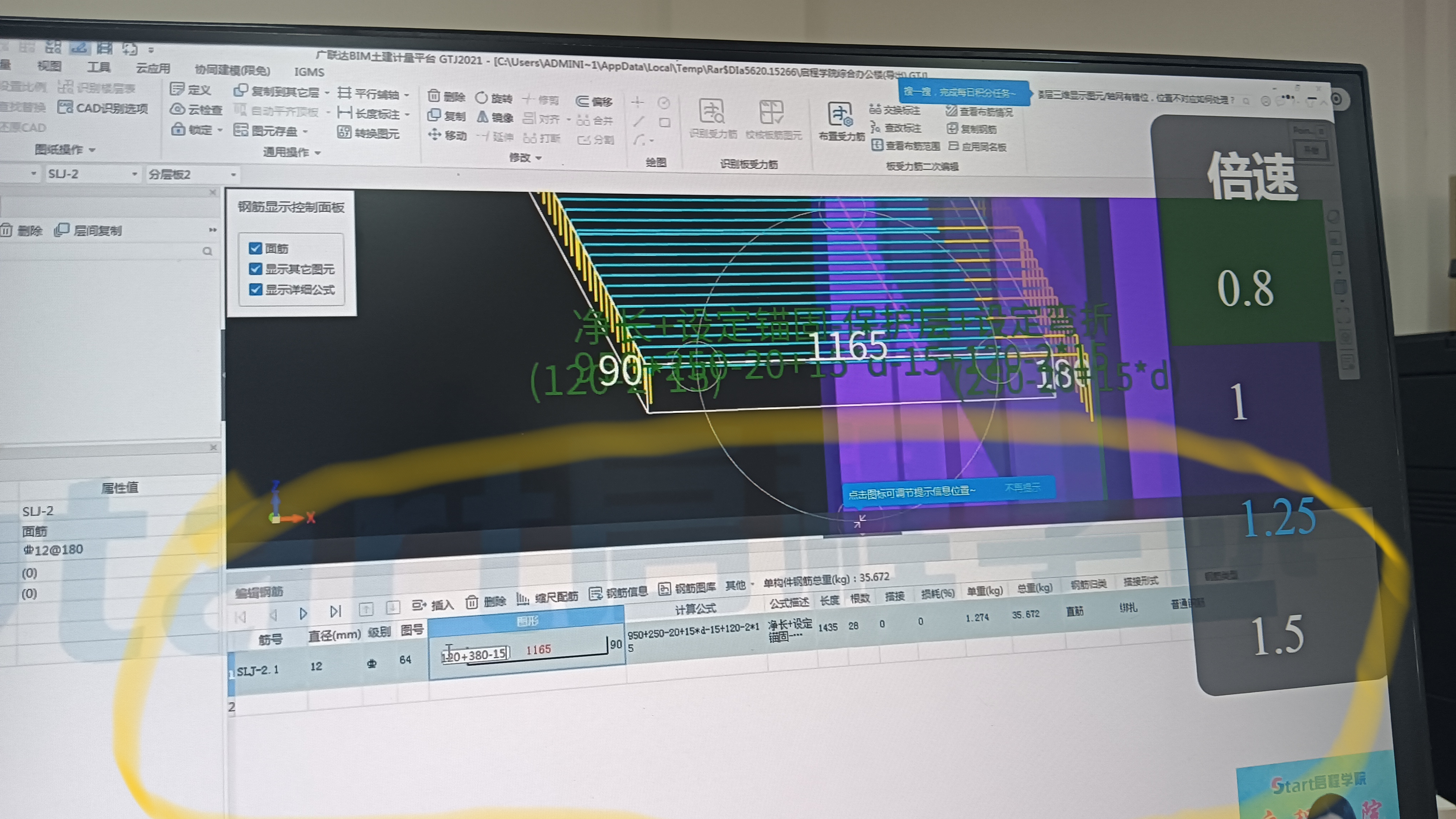The width and height of the screenshot is (1456, 819).
Task: Click the 交换标注 tool
Action: [895, 110]
